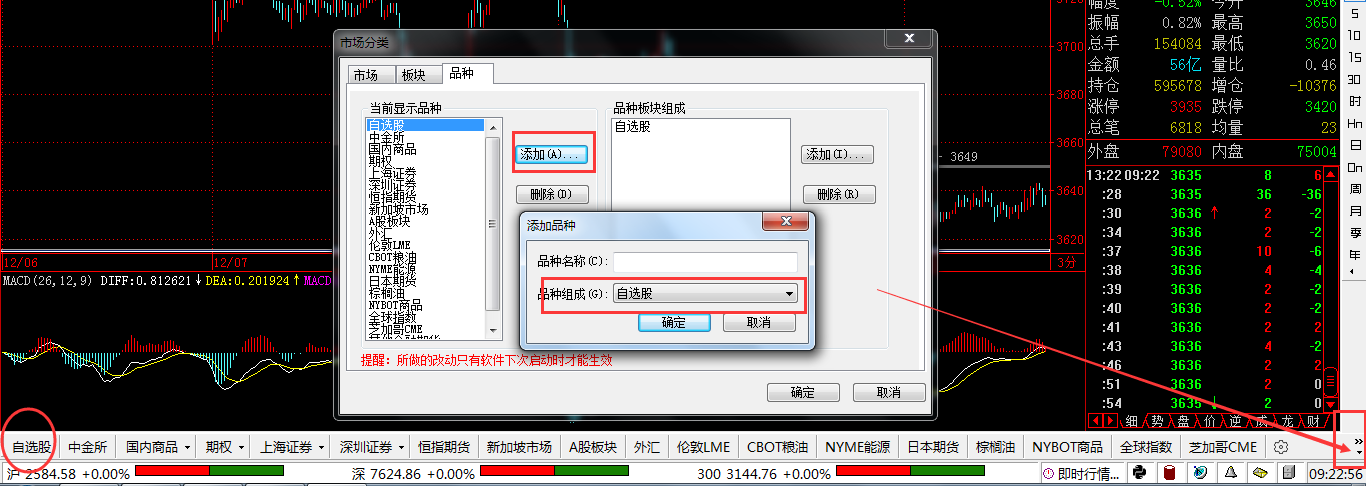Click the bell alert icon in status bar
Image resolution: width=1366 pixels, height=486 pixels.
click(1230, 472)
